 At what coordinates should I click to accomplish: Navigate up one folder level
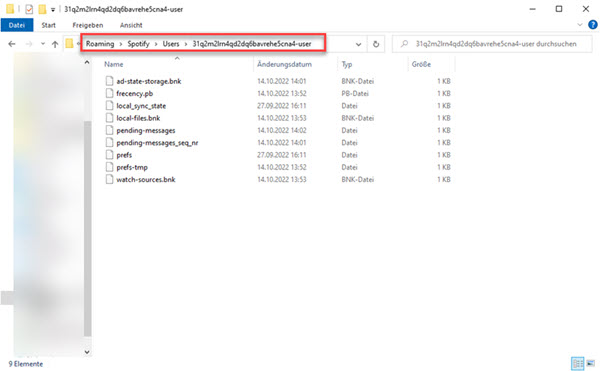coord(55,44)
